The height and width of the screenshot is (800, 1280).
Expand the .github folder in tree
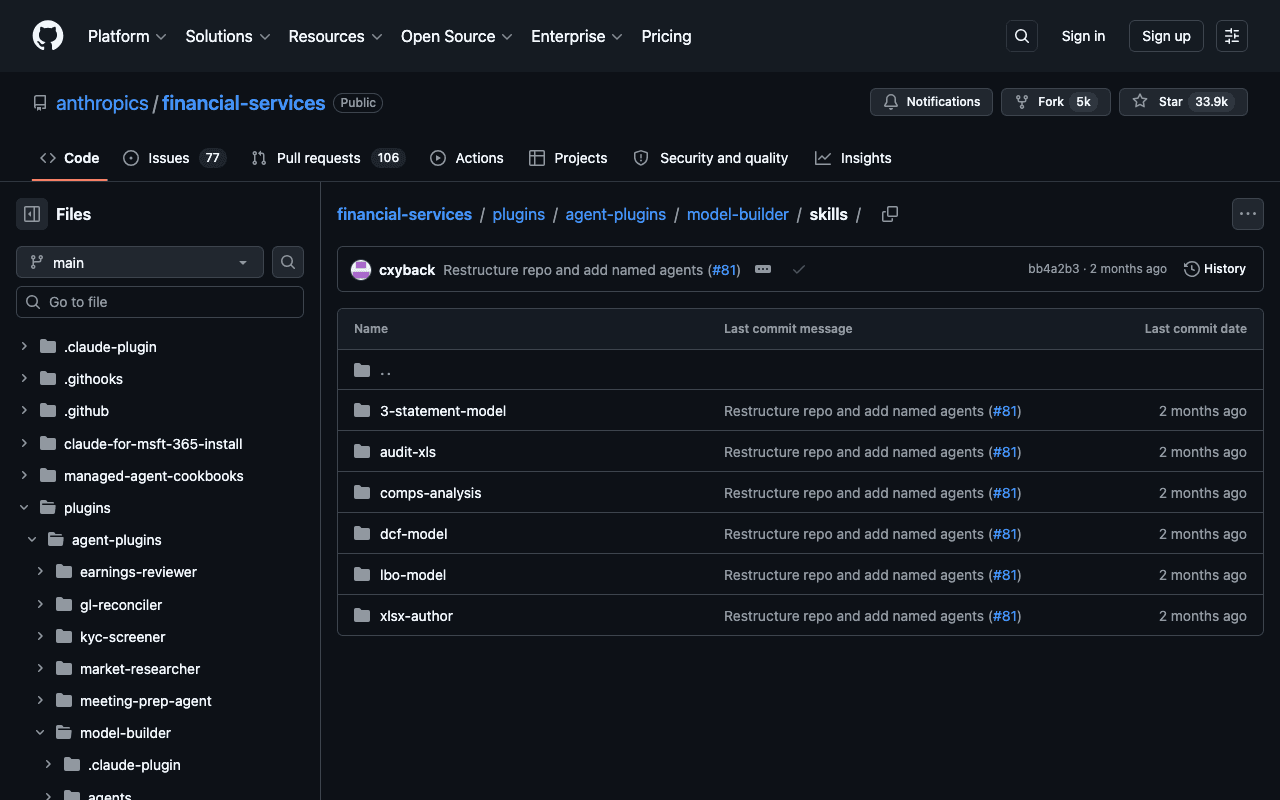pyautogui.click(x=24, y=411)
